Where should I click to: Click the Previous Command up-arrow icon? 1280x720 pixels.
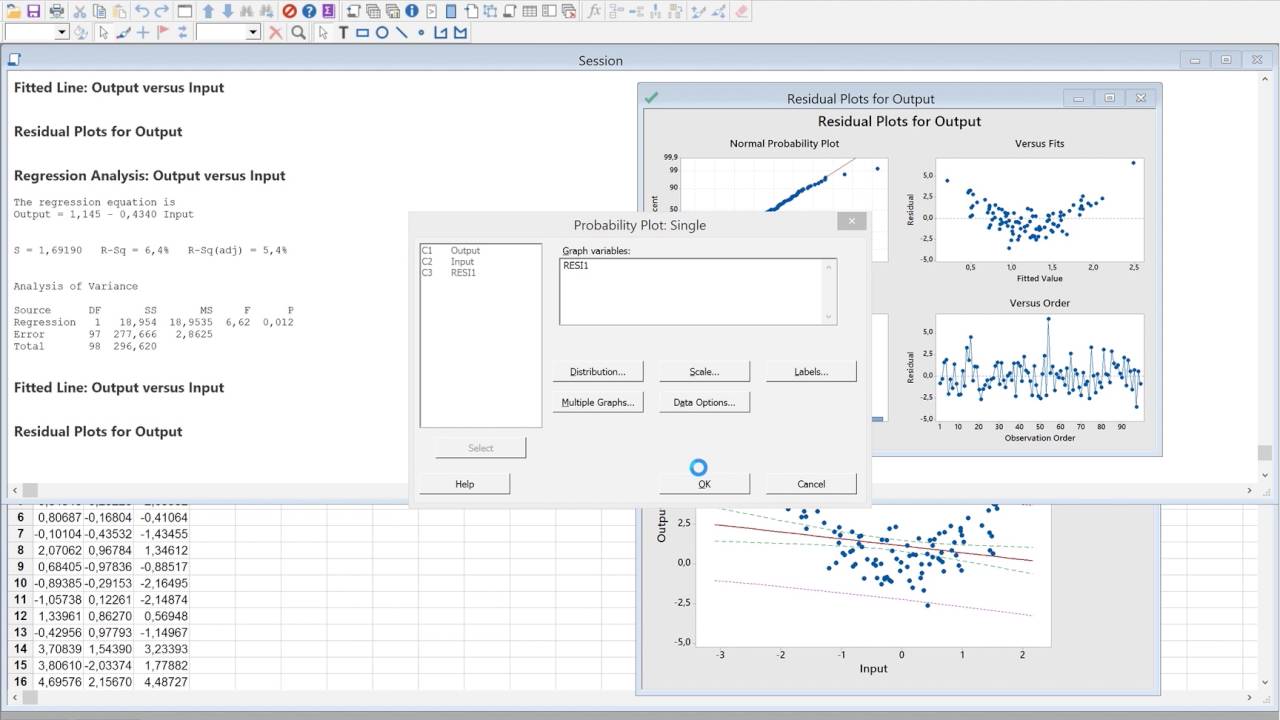click(208, 11)
